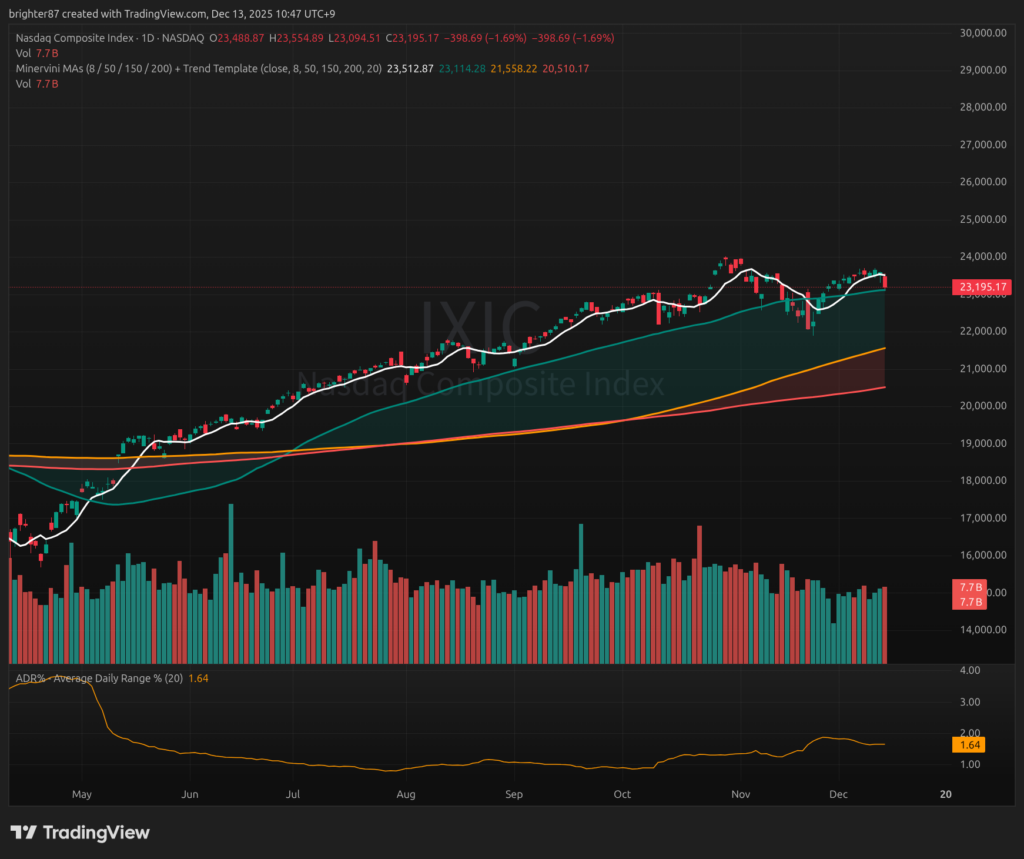Open the ADR% Average Daily Range legend
This screenshot has width=1024, height=859.
click(x=98, y=678)
